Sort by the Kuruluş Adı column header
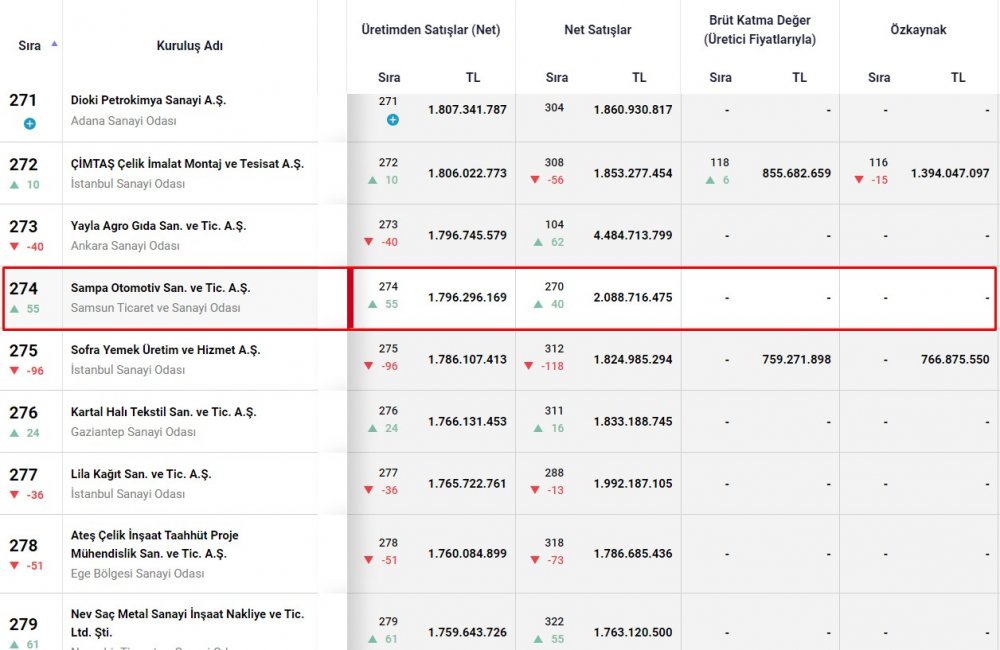1000x650 pixels. point(189,45)
